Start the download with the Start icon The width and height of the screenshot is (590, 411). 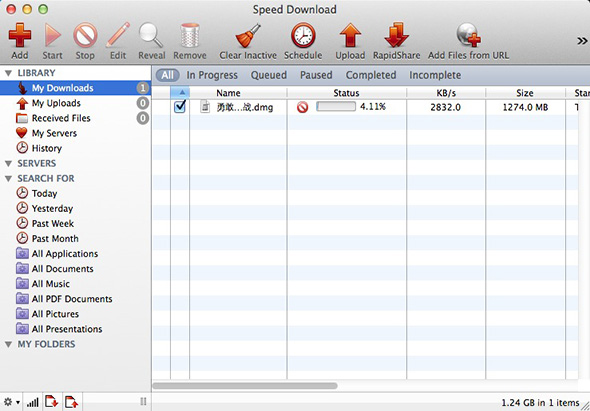pos(52,35)
